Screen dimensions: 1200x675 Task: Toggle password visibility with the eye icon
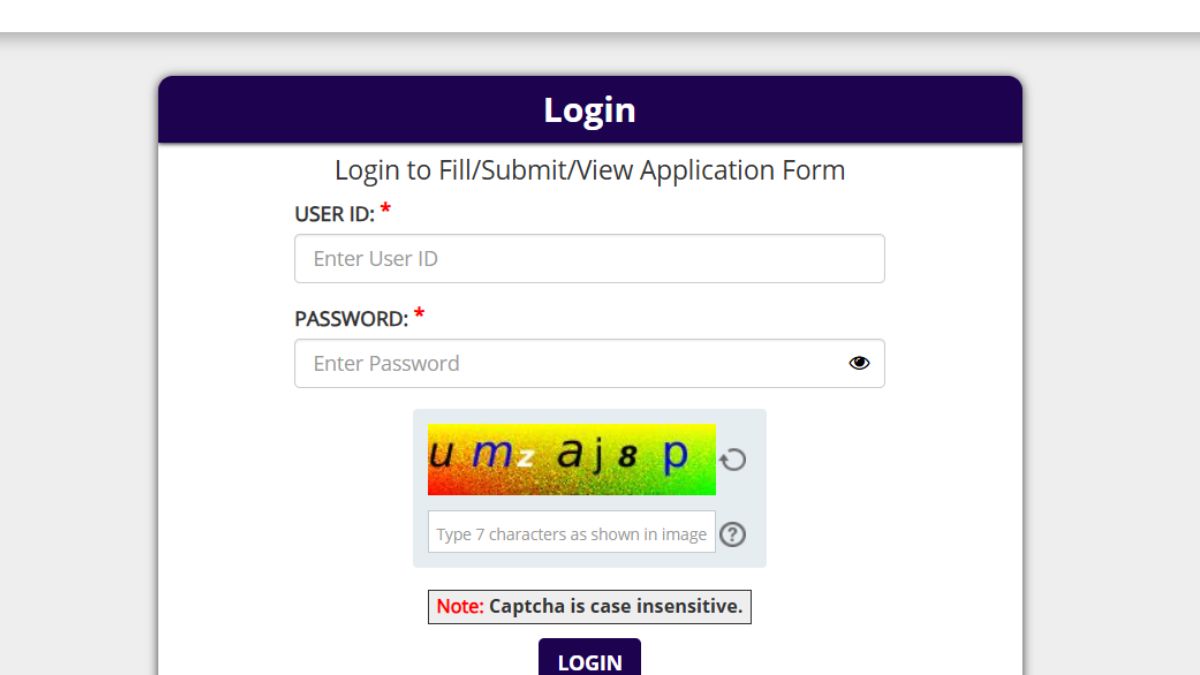859,363
